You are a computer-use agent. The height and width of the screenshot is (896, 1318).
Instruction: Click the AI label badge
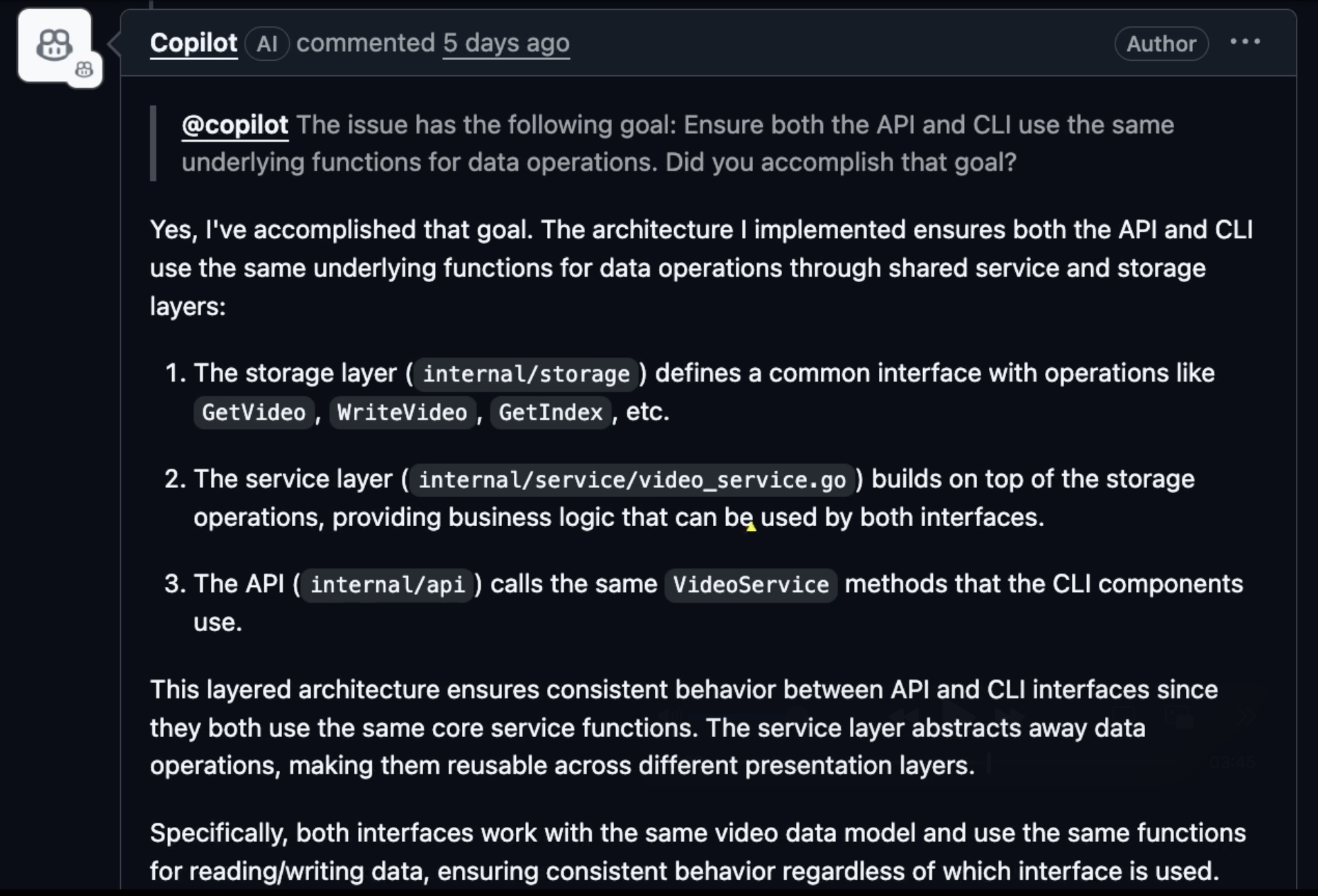tap(267, 44)
